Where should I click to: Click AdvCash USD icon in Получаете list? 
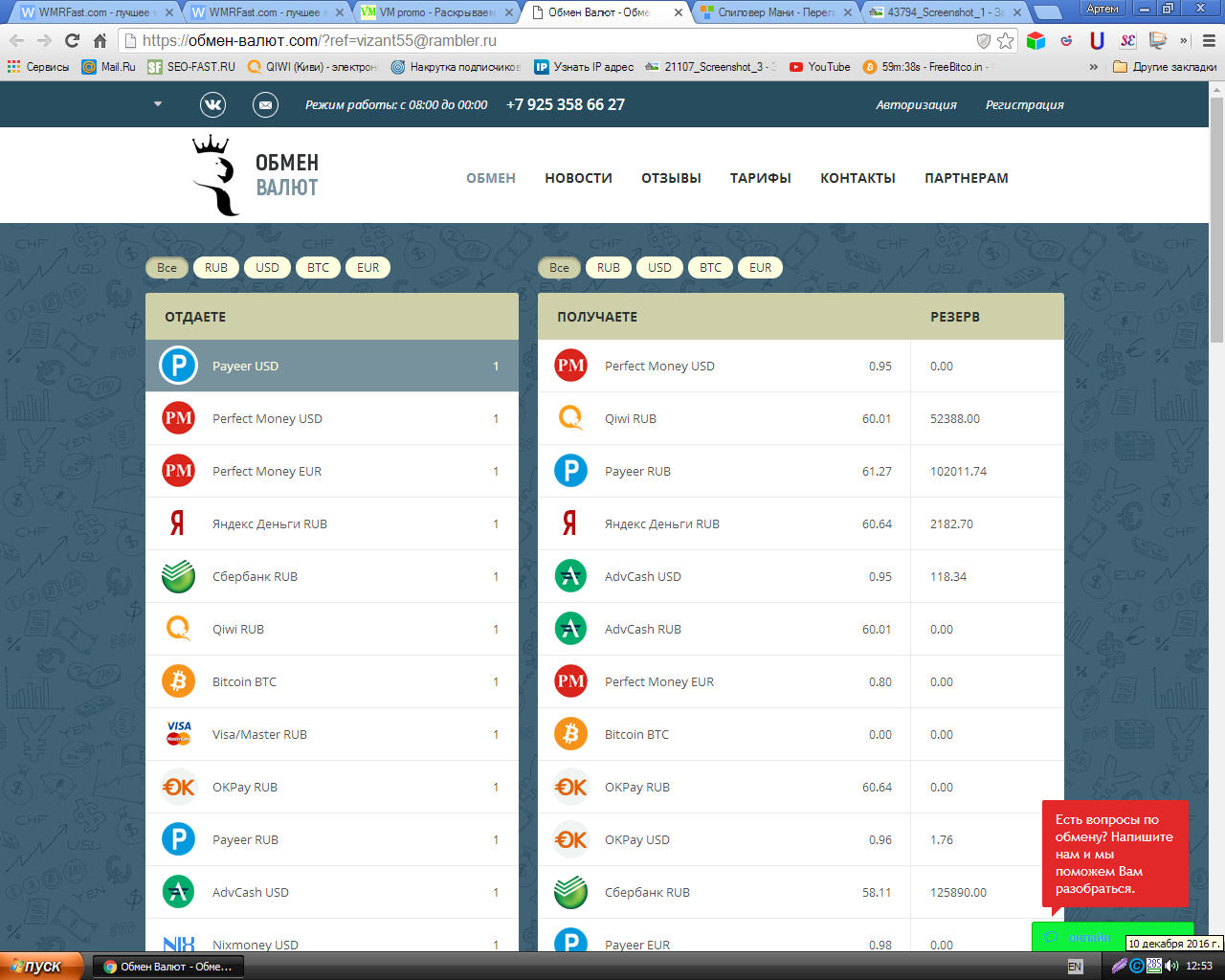(x=570, y=576)
